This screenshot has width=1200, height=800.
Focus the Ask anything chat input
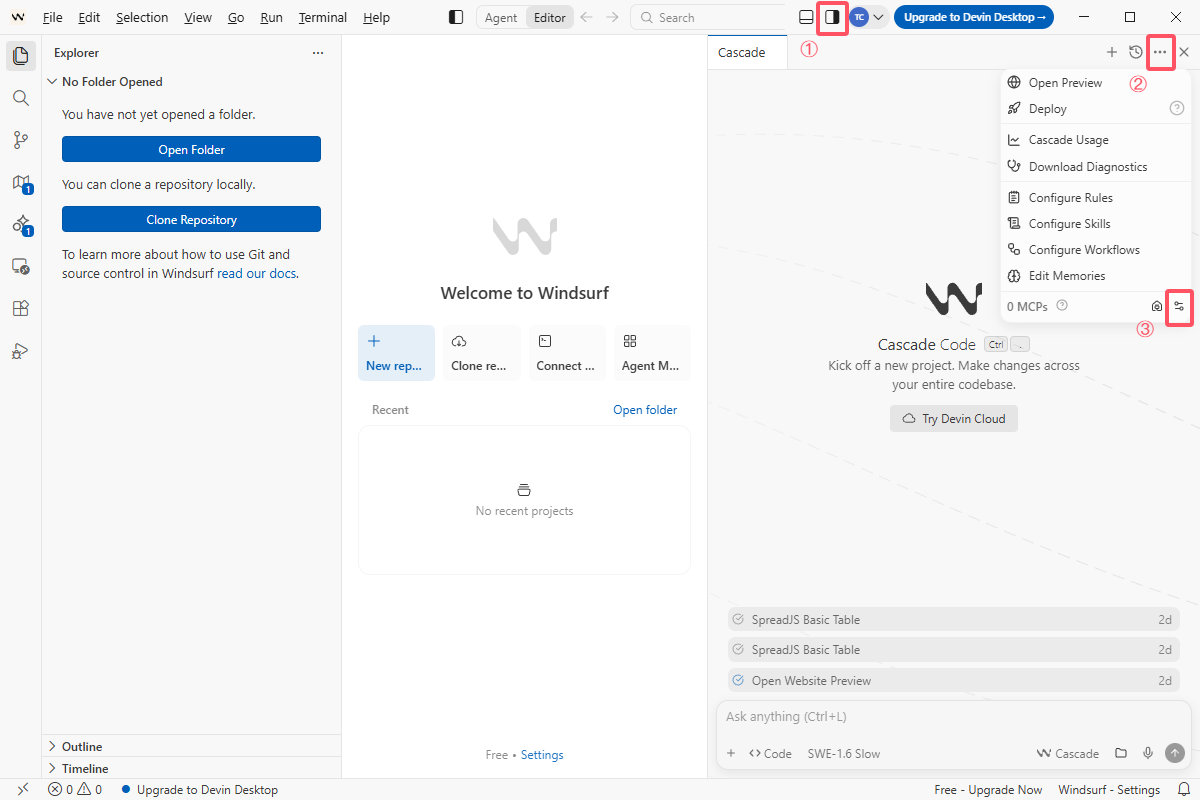click(x=954, y=717)
